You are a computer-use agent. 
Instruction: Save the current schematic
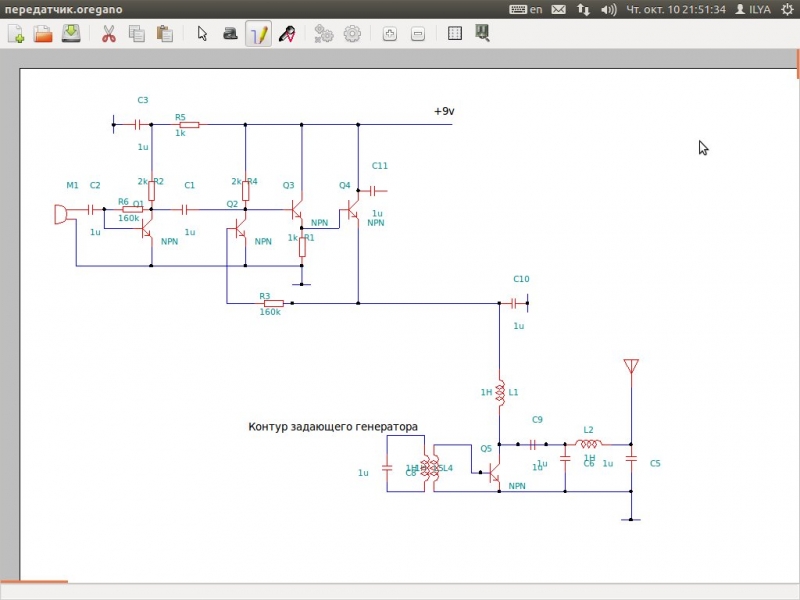point(71,34)
